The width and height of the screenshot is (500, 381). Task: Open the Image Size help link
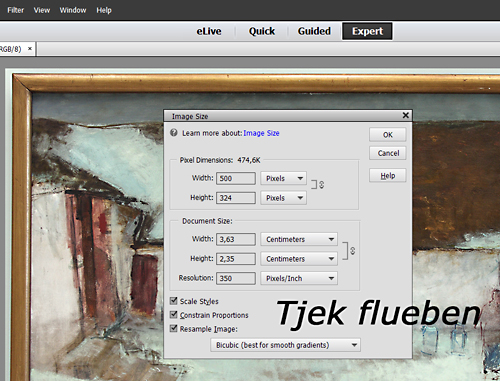(x=261, y=133)
